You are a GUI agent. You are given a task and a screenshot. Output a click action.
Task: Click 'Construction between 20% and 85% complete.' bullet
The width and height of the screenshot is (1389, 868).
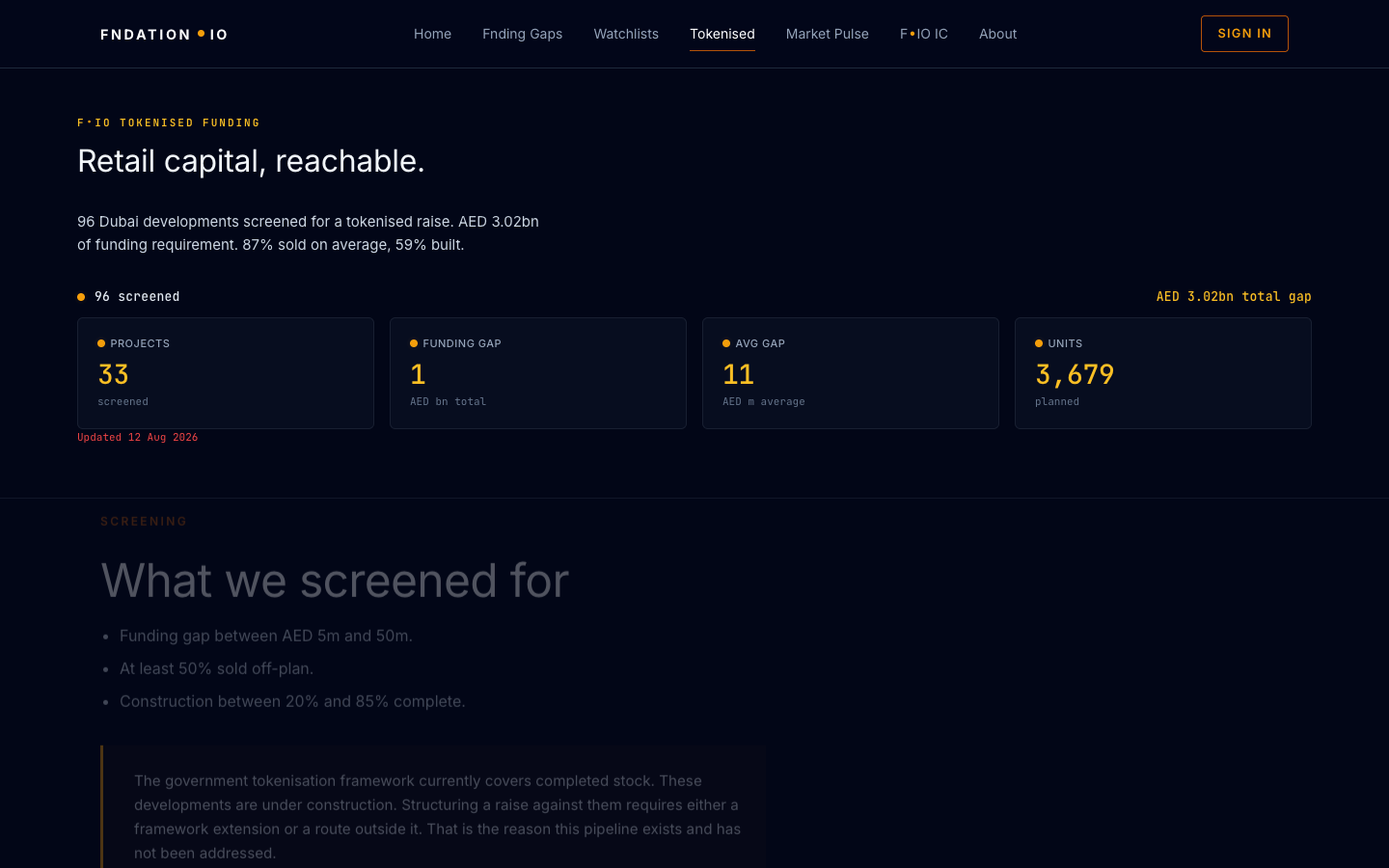point(292,701)
